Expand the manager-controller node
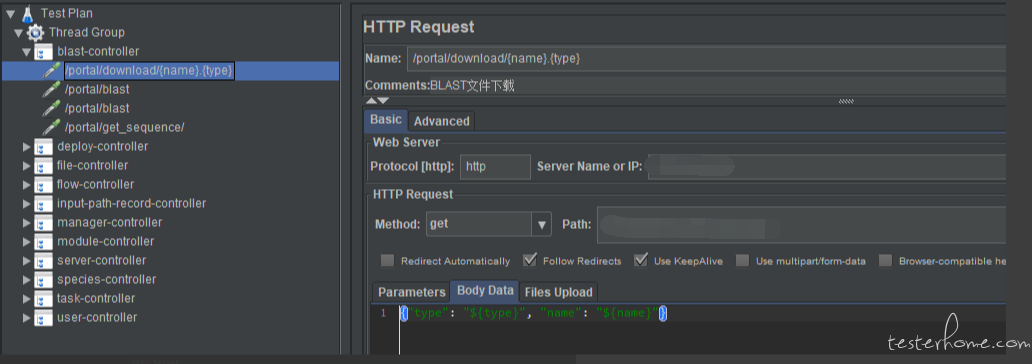Viewport: 1033px width, 364px height. pos(26,222)
